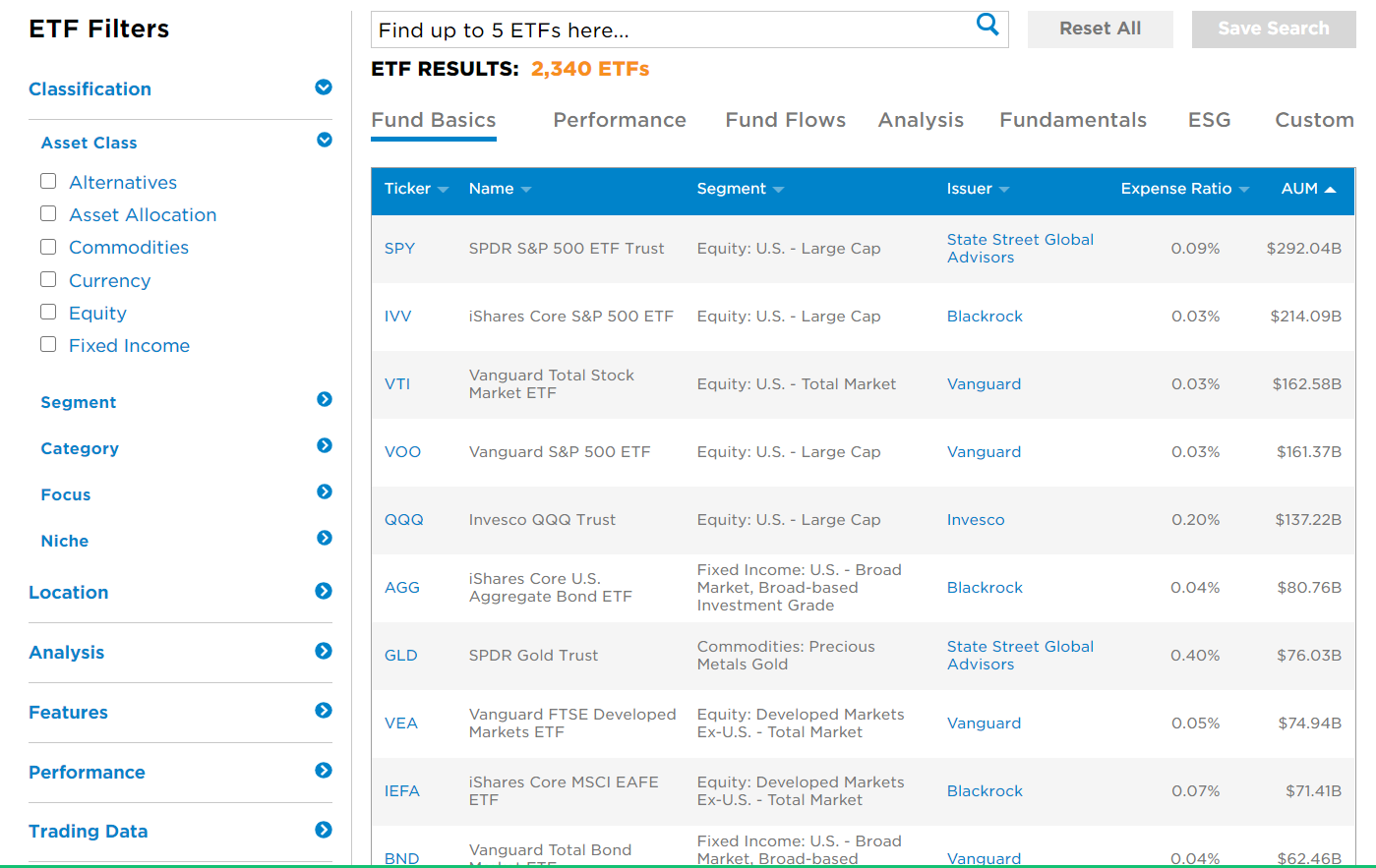The height and width of the screenshot is (868, 1376).
Task: Click the SPY ticker link
Action: pos(399,248)
